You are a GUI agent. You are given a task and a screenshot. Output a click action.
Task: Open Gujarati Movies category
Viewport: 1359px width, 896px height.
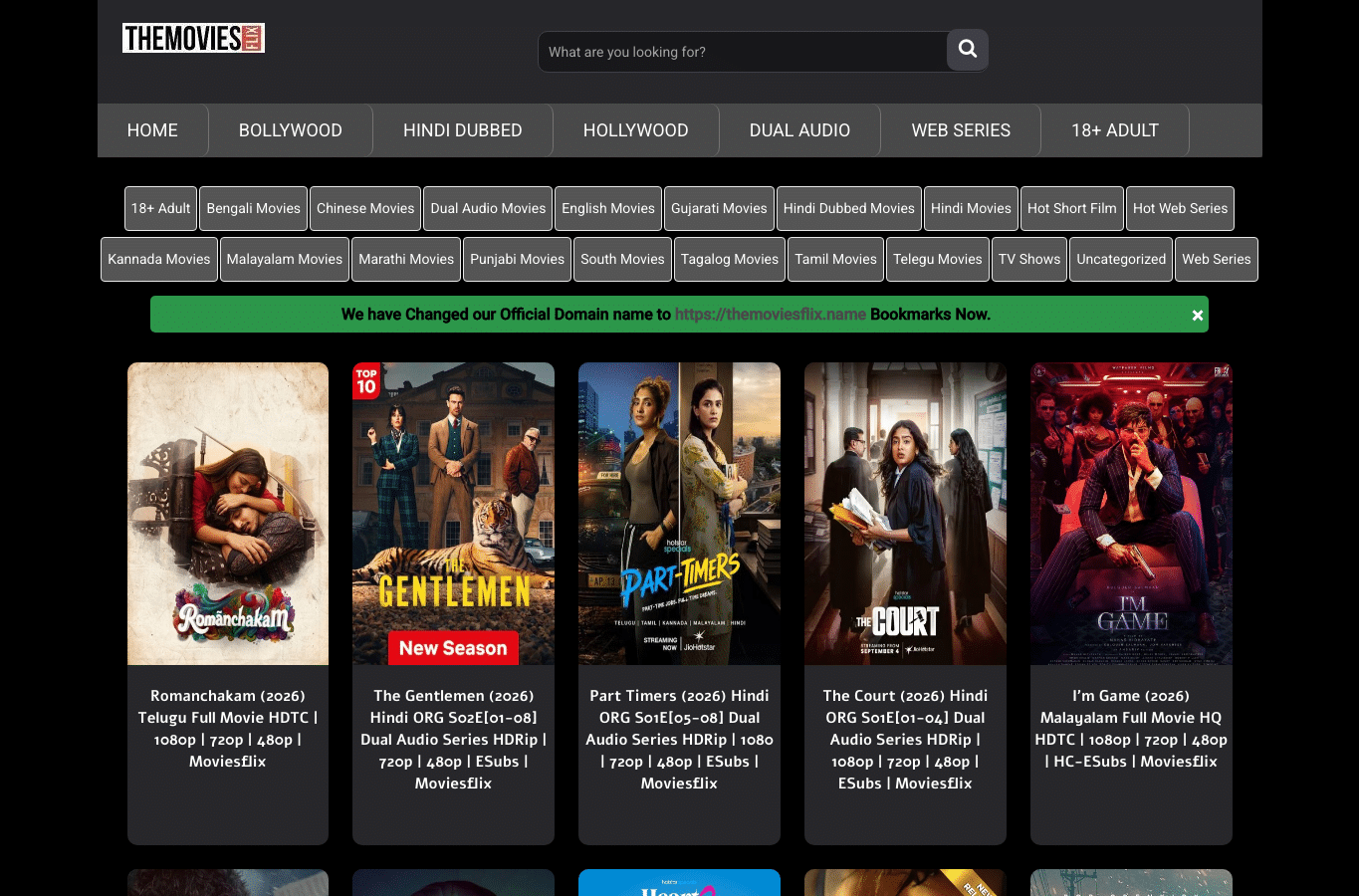[x=719, y=208]
